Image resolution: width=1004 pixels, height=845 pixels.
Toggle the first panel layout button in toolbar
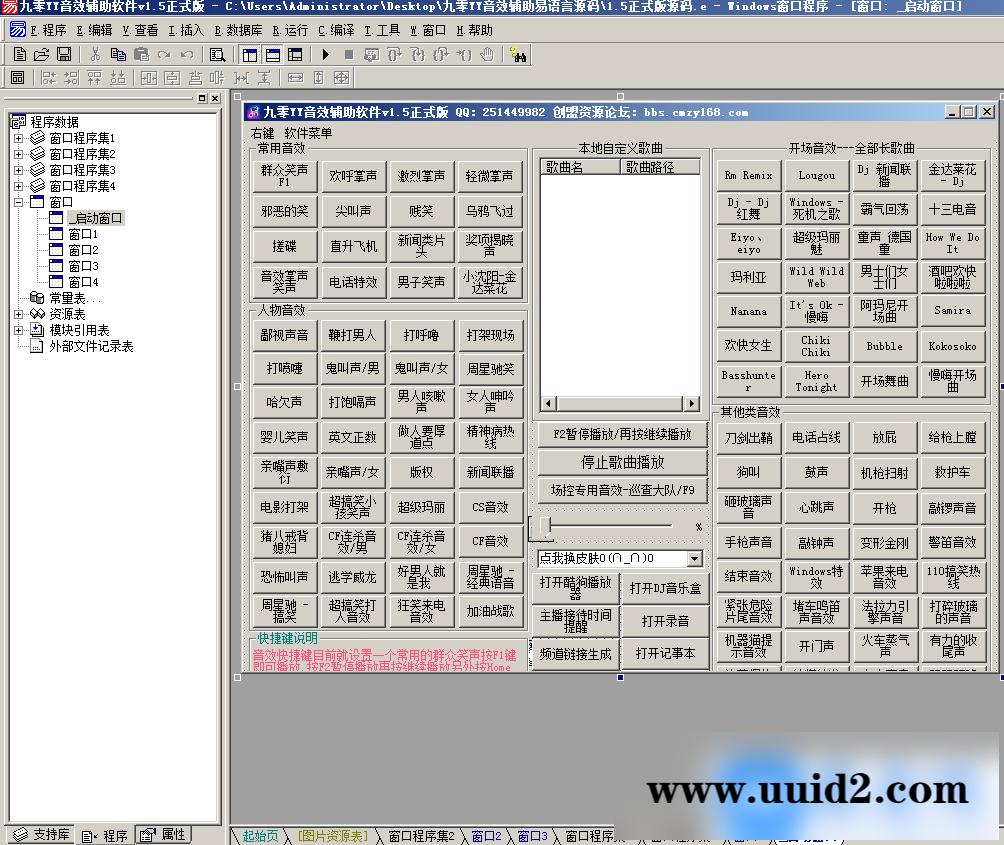pyautogui.click(x=249, y=54)
